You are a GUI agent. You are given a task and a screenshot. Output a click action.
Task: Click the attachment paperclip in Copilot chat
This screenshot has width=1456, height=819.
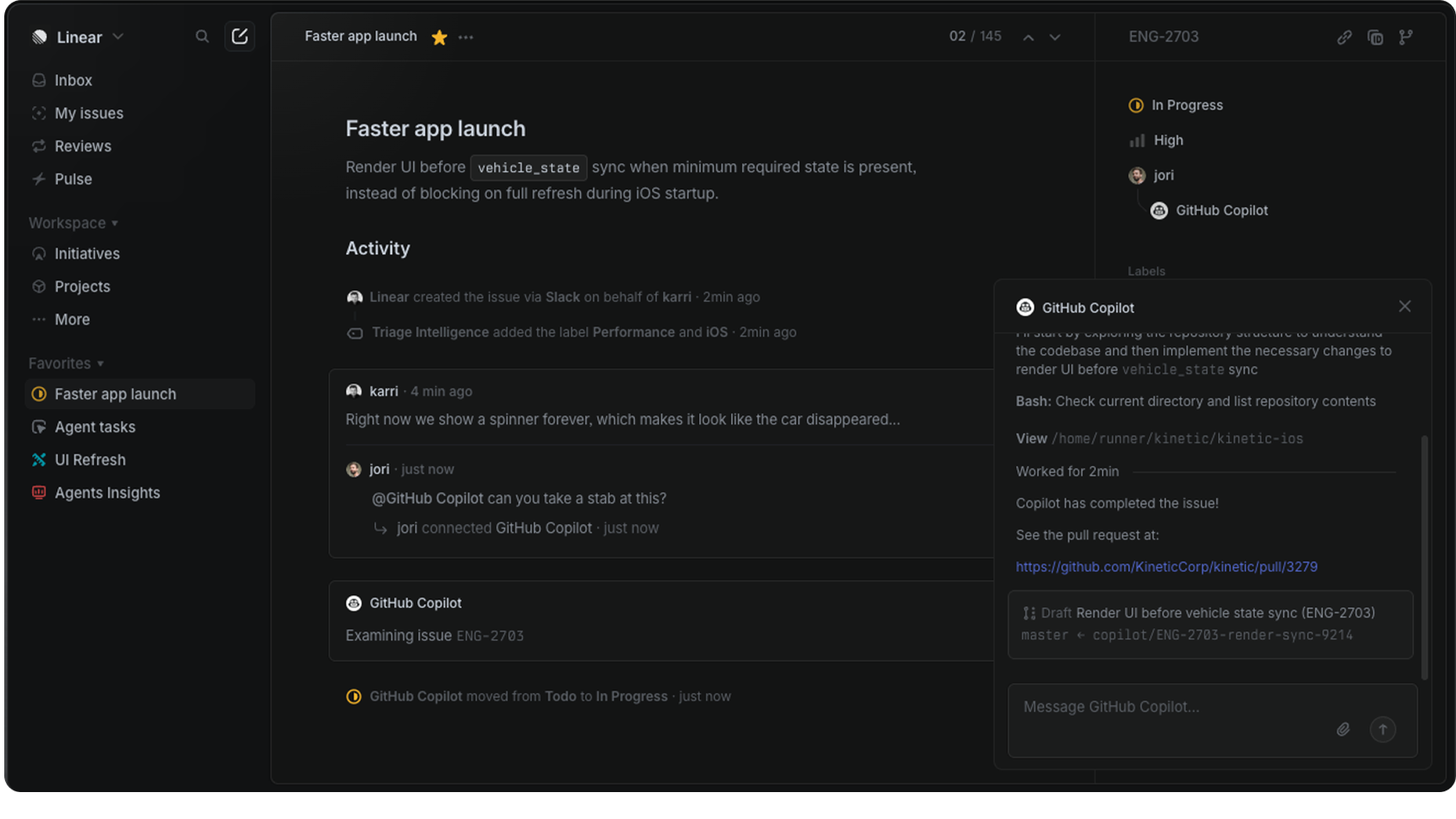click(1343, 730)
